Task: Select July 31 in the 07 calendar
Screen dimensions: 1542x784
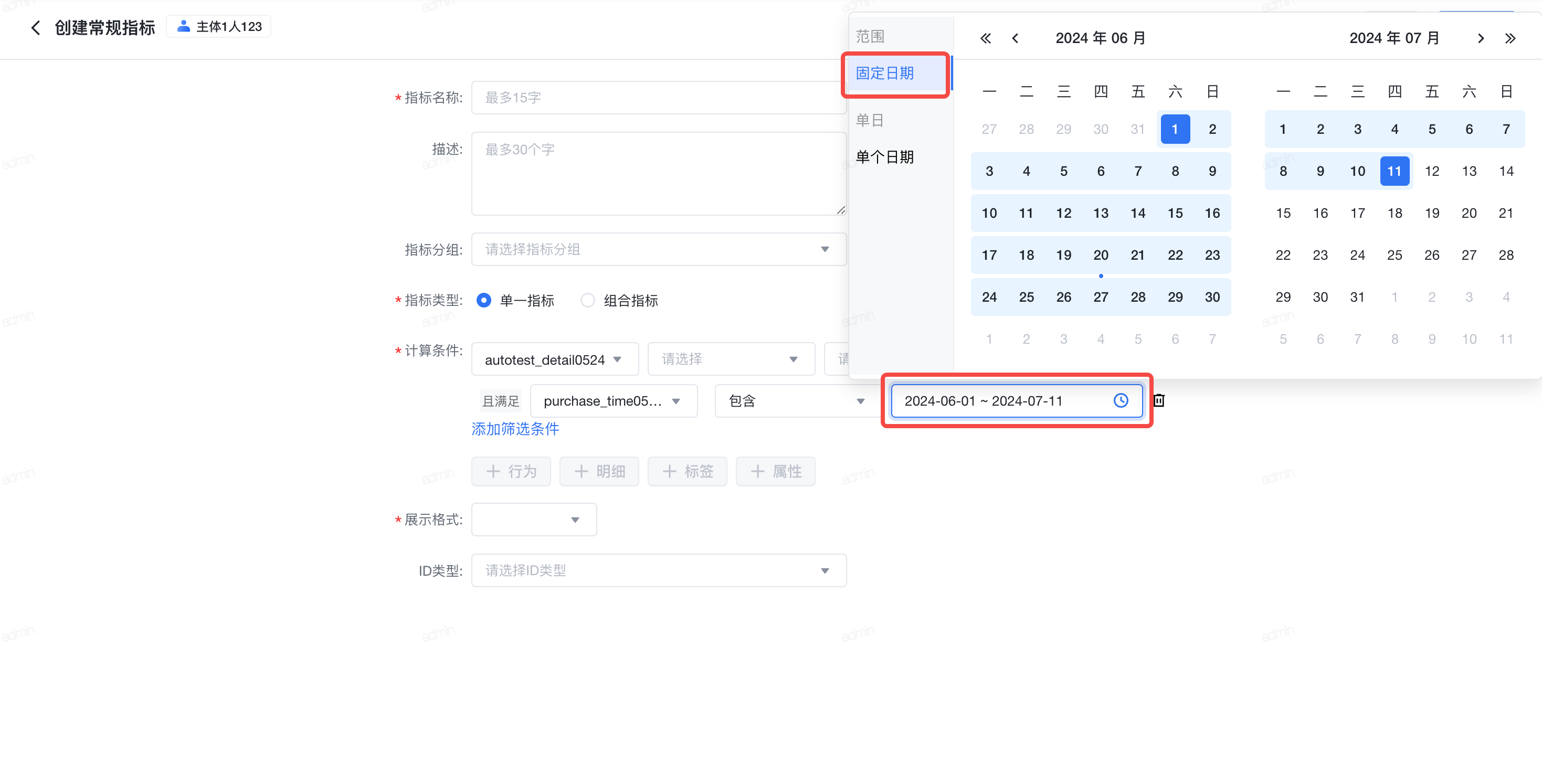Action: [x=1358, y=297]
